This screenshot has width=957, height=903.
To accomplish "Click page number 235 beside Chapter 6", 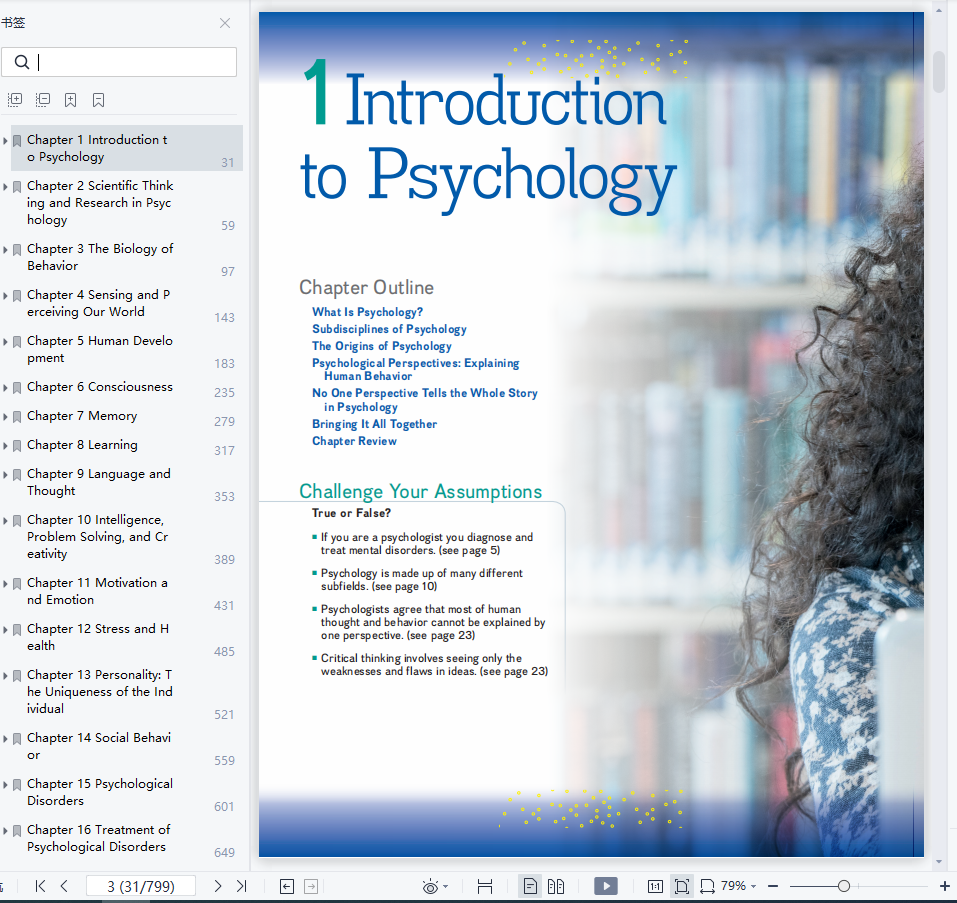I will pyautogui.click(x=224, y=393).
